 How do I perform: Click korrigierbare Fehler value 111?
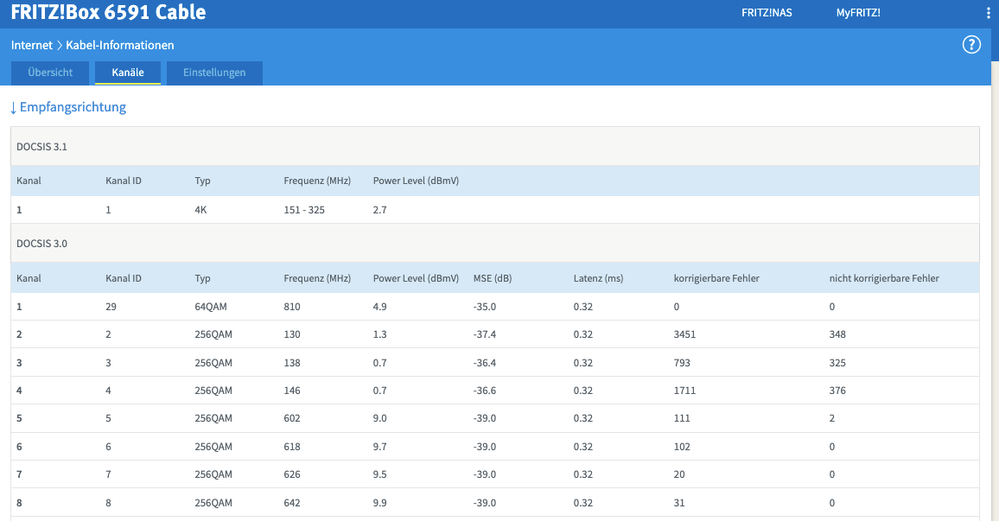[682, 418]
